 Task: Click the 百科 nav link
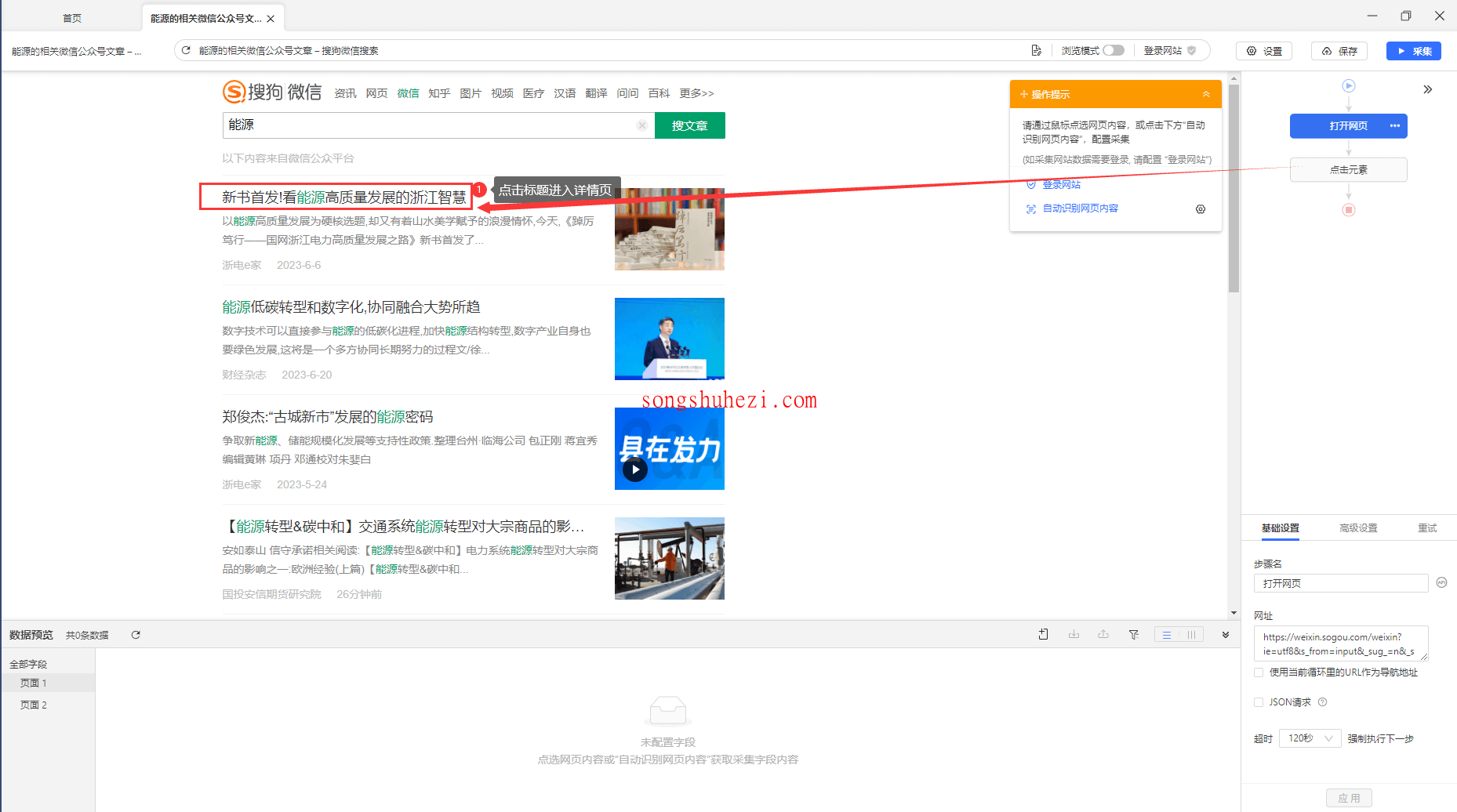[x=659, y=93]
